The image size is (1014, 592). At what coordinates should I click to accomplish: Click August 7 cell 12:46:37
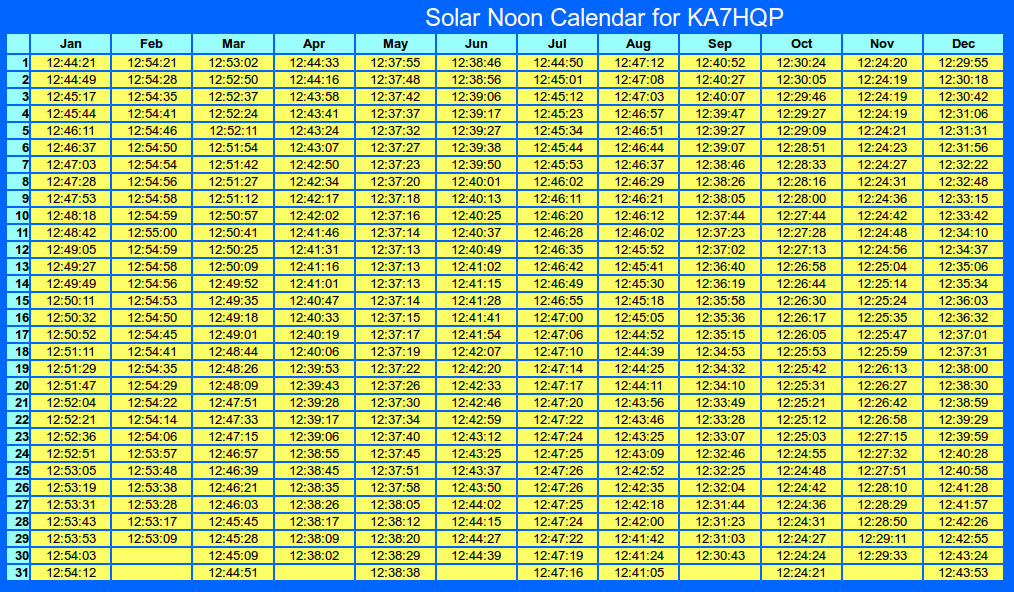[638, 165]
